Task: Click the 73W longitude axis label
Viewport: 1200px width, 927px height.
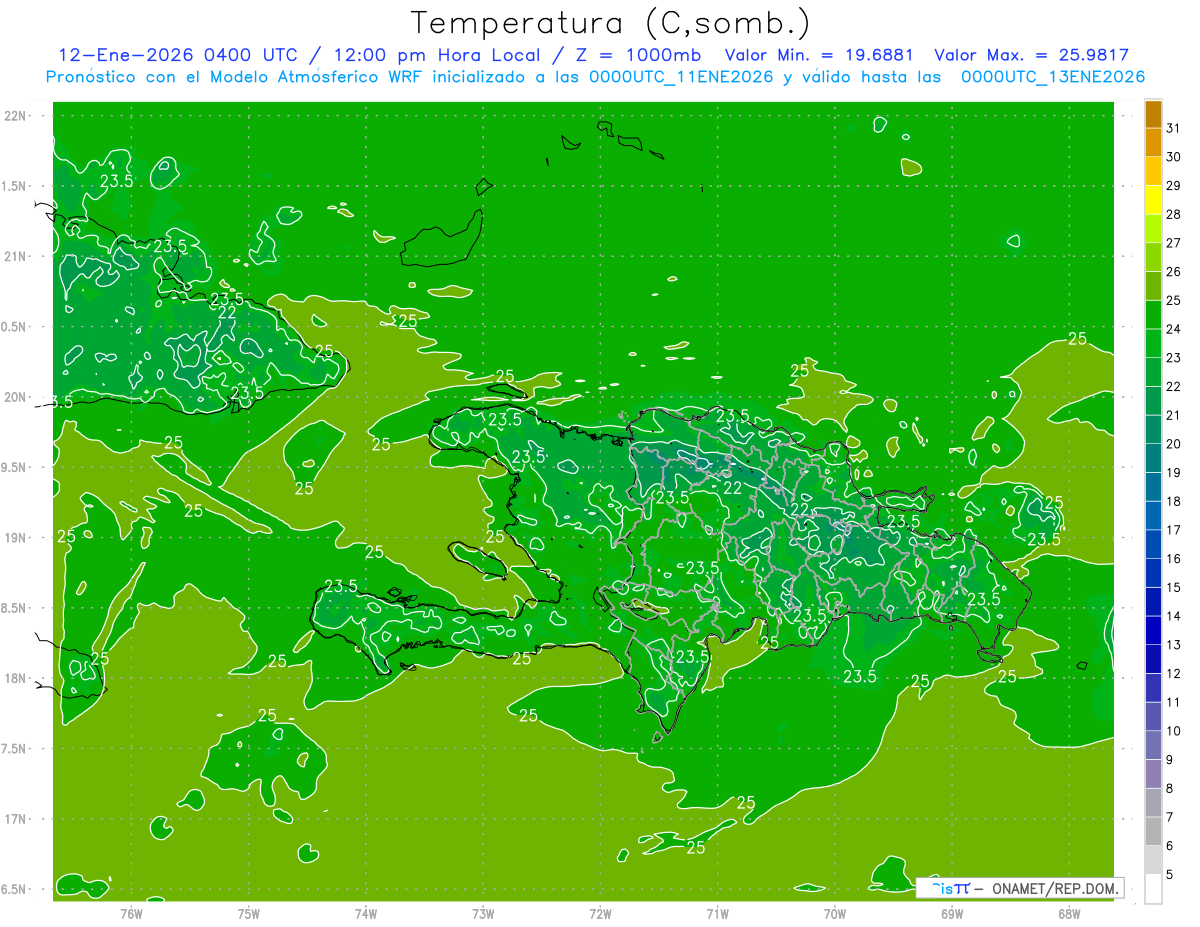Action: tap(483, 913)
